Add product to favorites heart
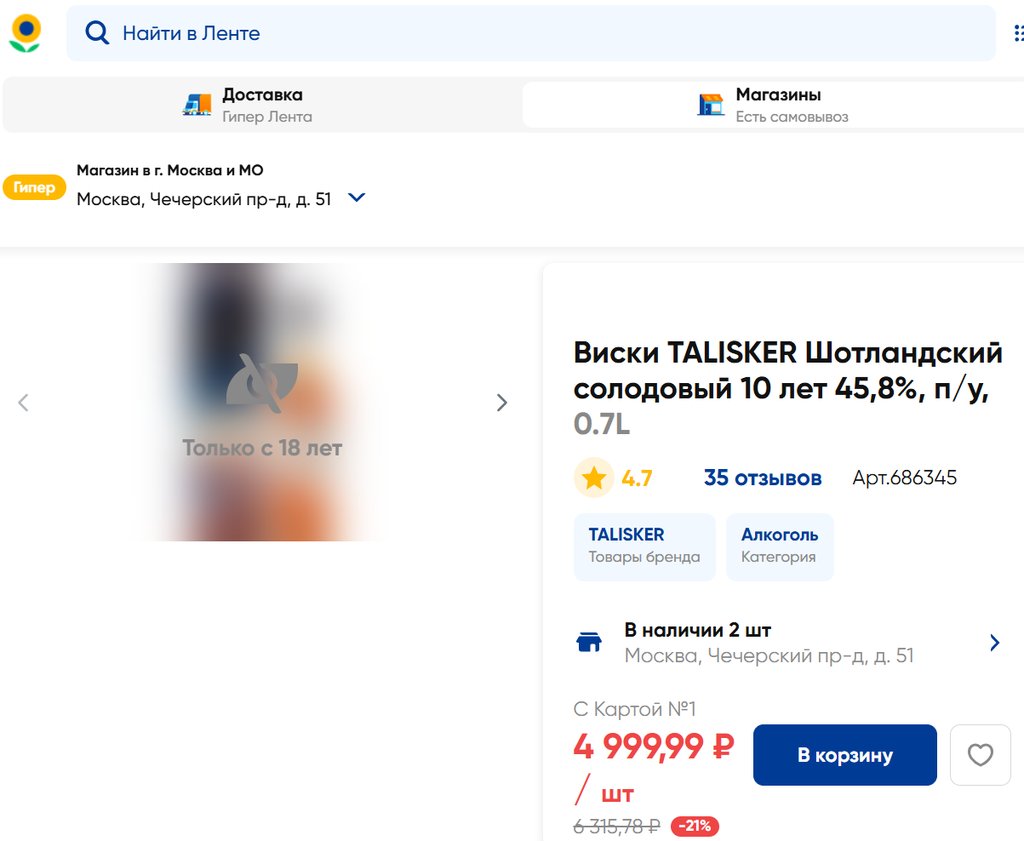 (x=980, y=755)
